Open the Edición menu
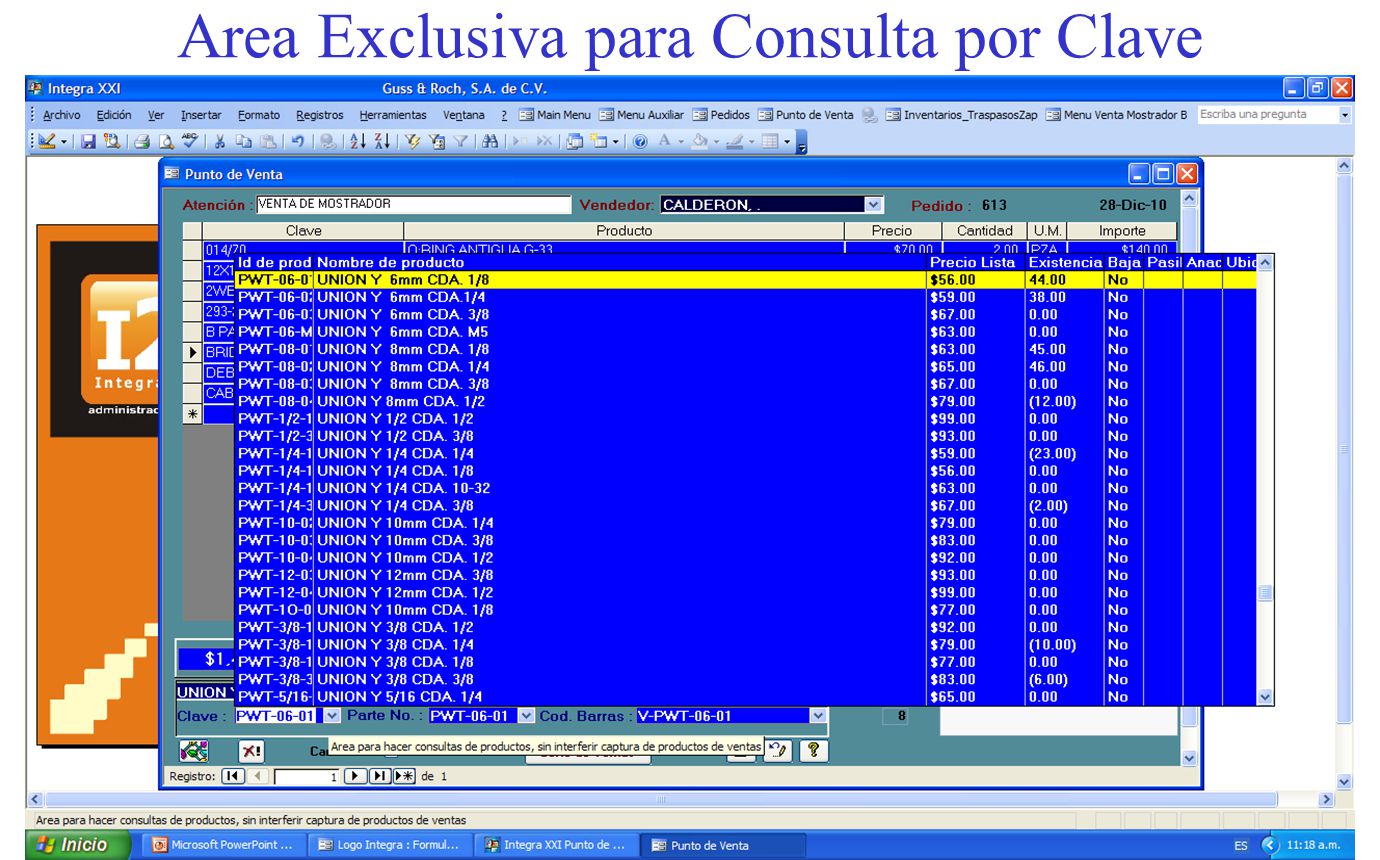1380x860 pixels. click(114, 115)
